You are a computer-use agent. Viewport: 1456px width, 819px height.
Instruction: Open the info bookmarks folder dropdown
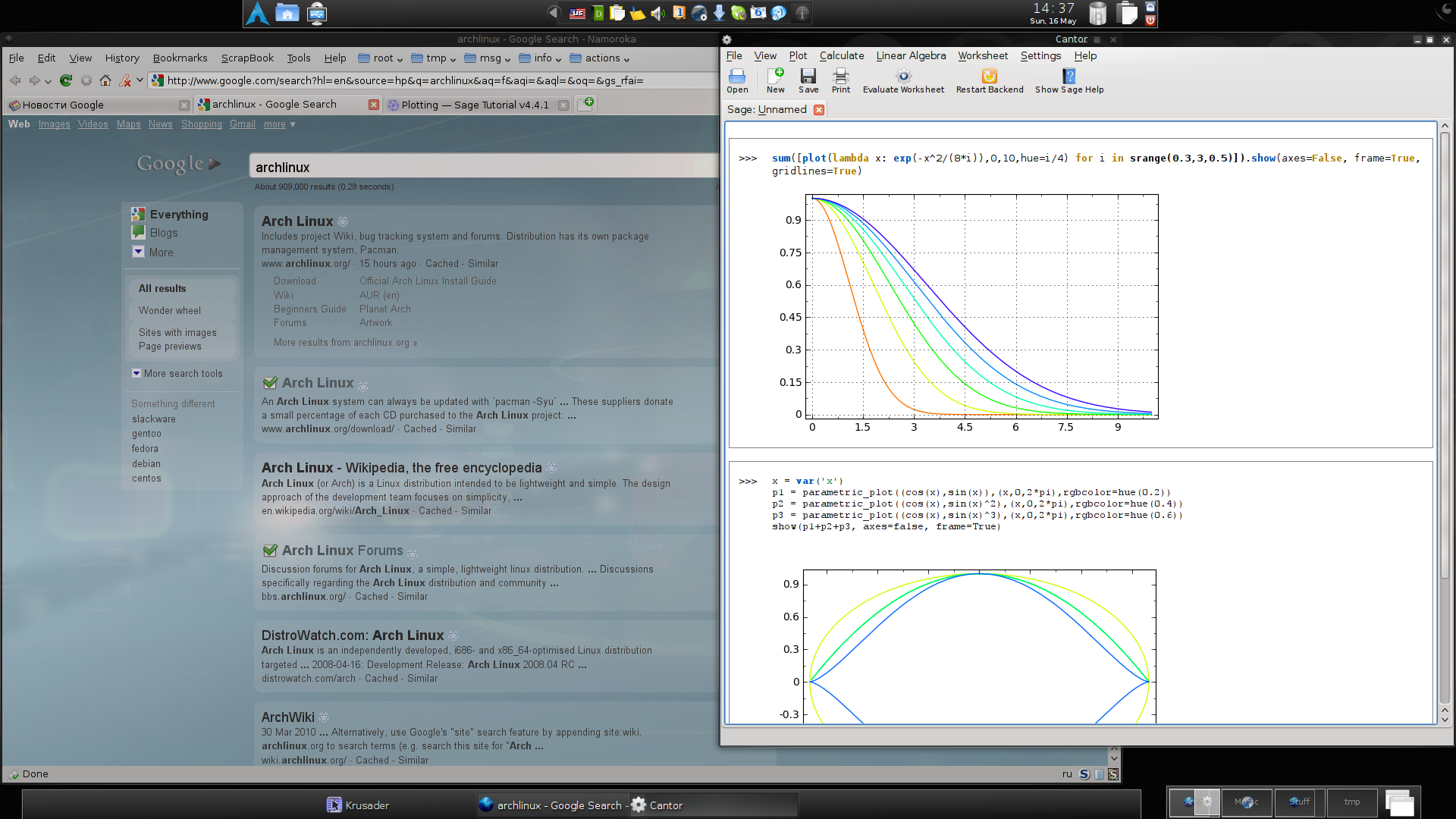(540, 58)
